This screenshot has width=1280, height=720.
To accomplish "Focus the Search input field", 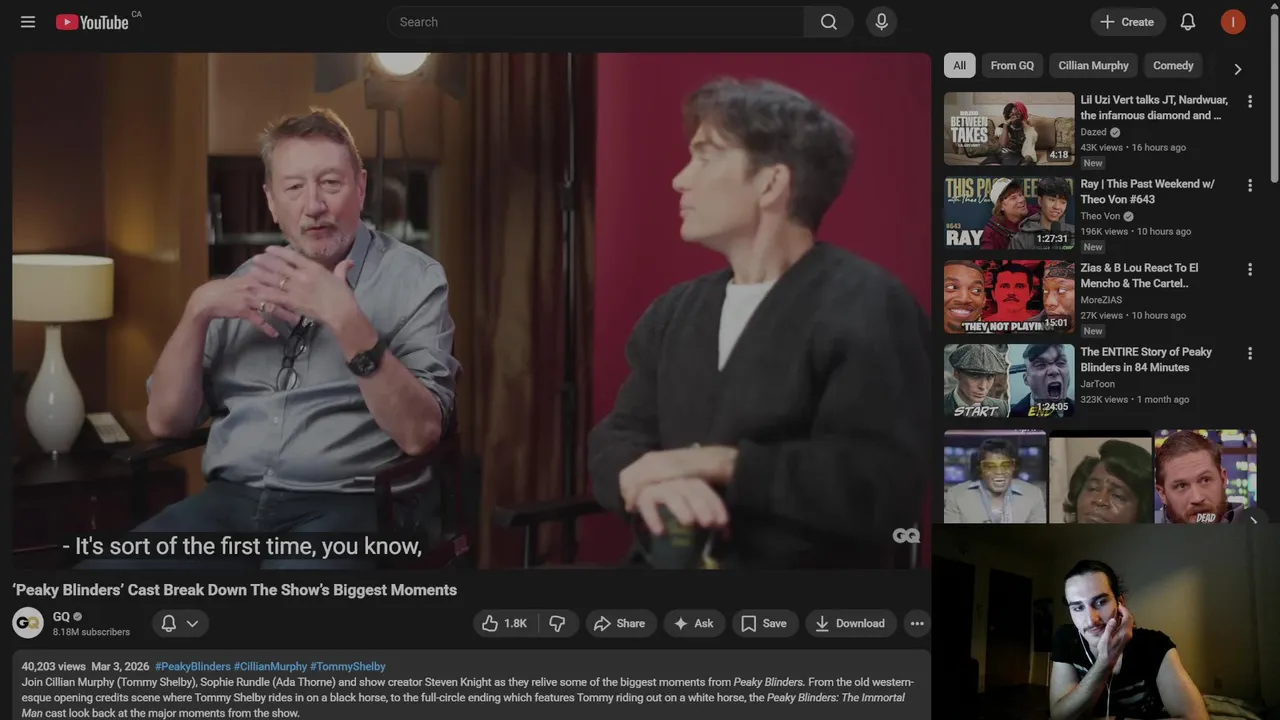I will click(595, 22).
